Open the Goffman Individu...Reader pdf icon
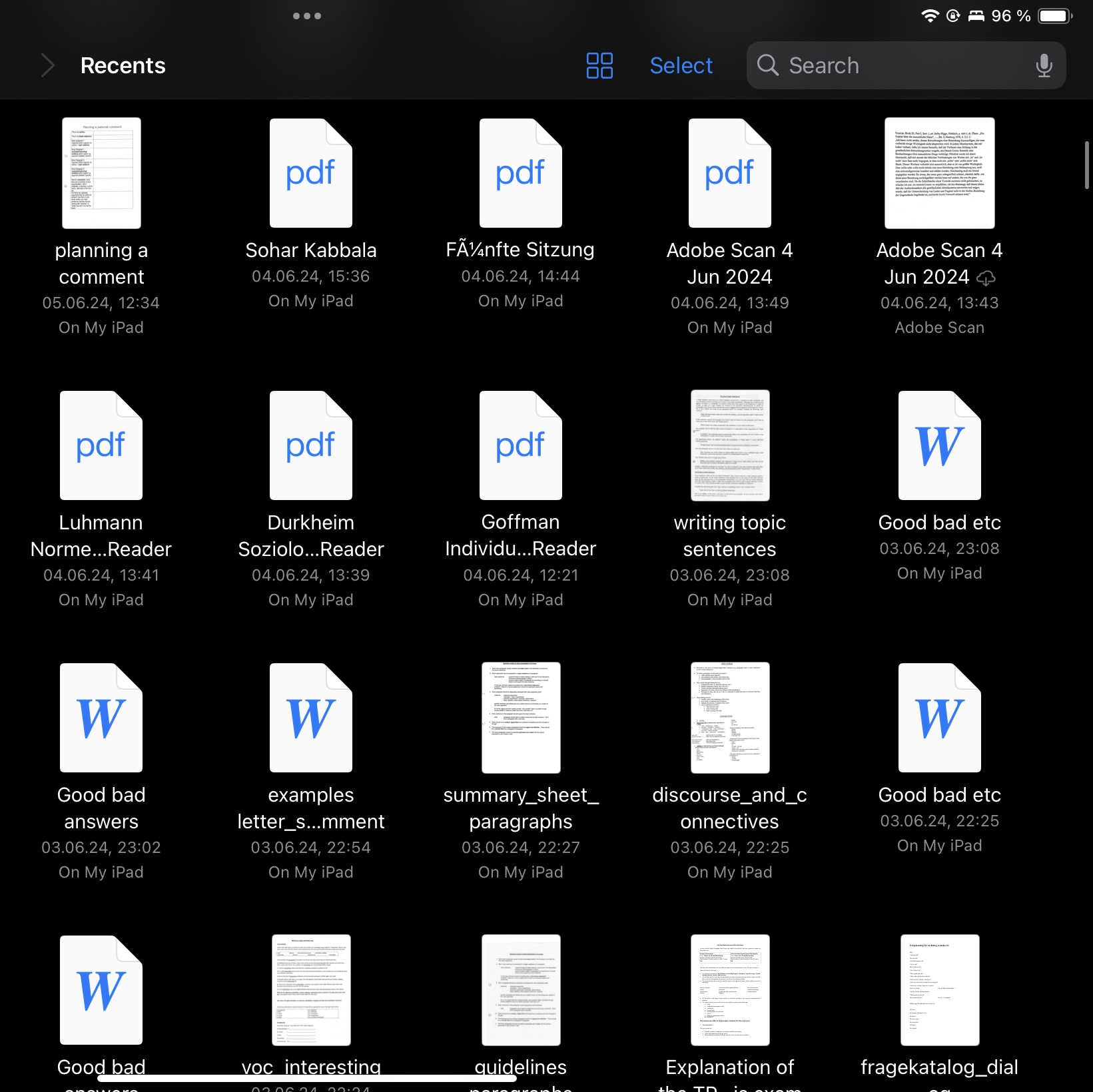The width and height of the screenshot is (1093, 1092). (x=520, y=445)
